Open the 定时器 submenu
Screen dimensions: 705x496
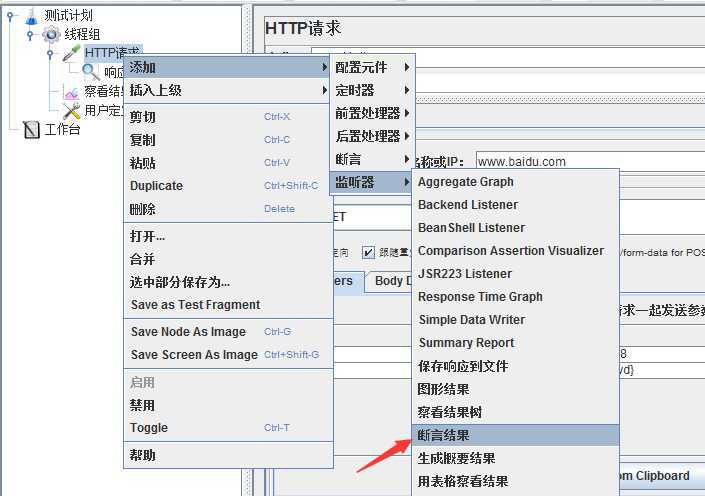tap(372, 90)
